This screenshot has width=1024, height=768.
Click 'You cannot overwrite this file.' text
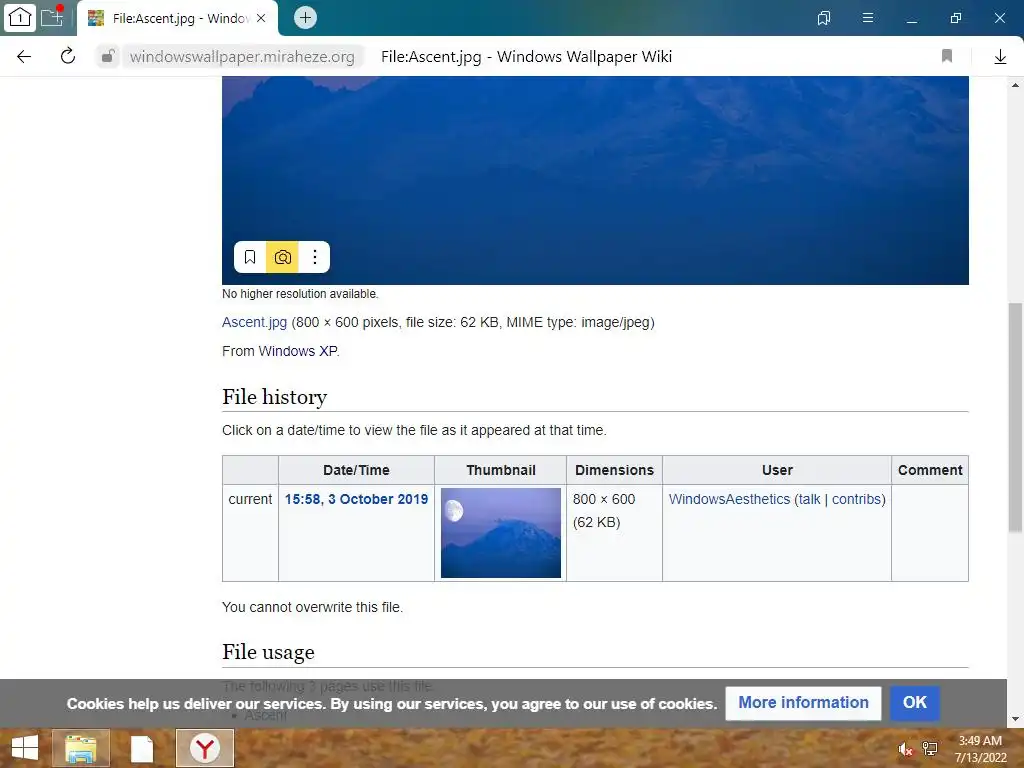tap(312, 607)
